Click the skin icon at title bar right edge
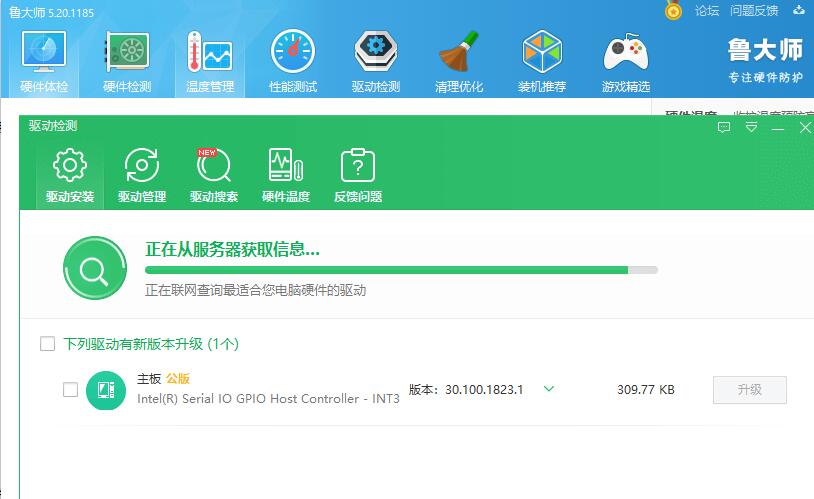This screenshot has width=814, height=499. [x=799, y=10]
